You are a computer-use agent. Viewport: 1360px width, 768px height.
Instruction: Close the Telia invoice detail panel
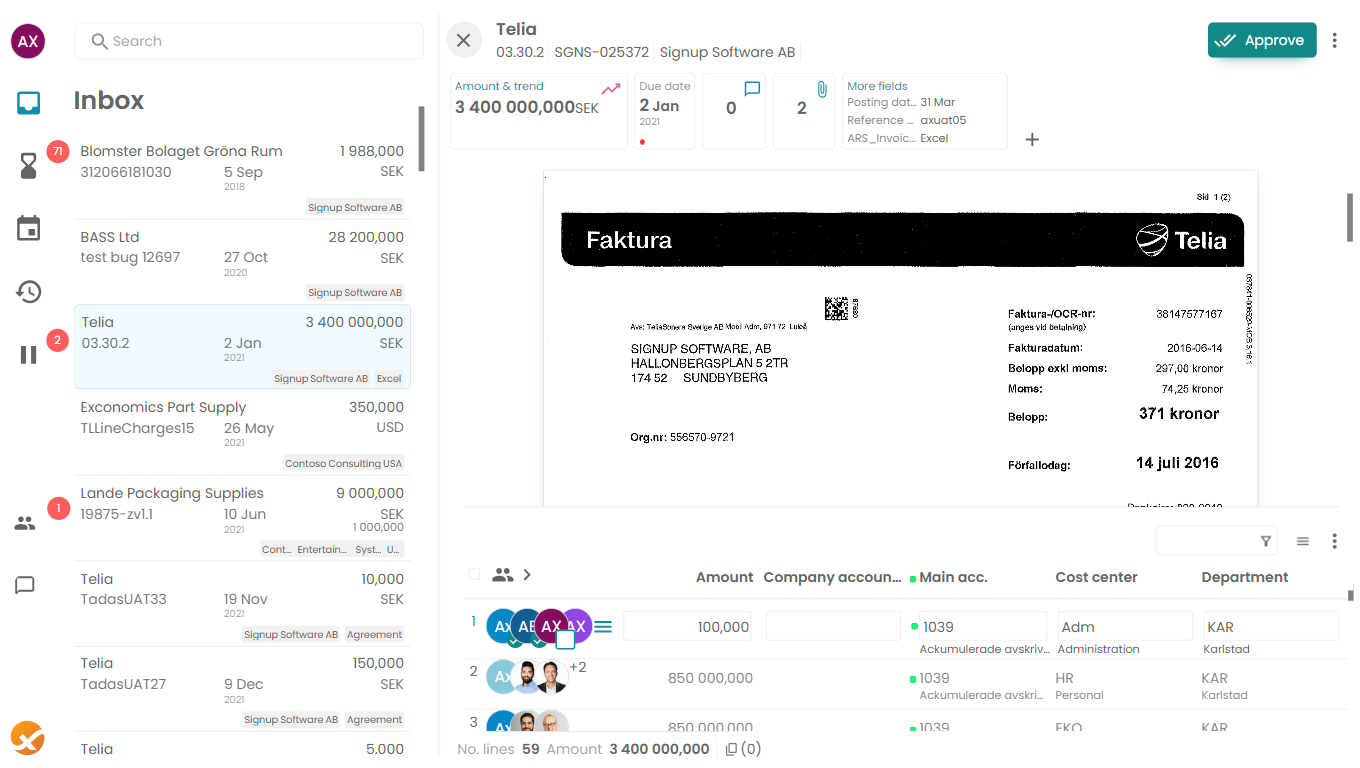pos(463,40)
